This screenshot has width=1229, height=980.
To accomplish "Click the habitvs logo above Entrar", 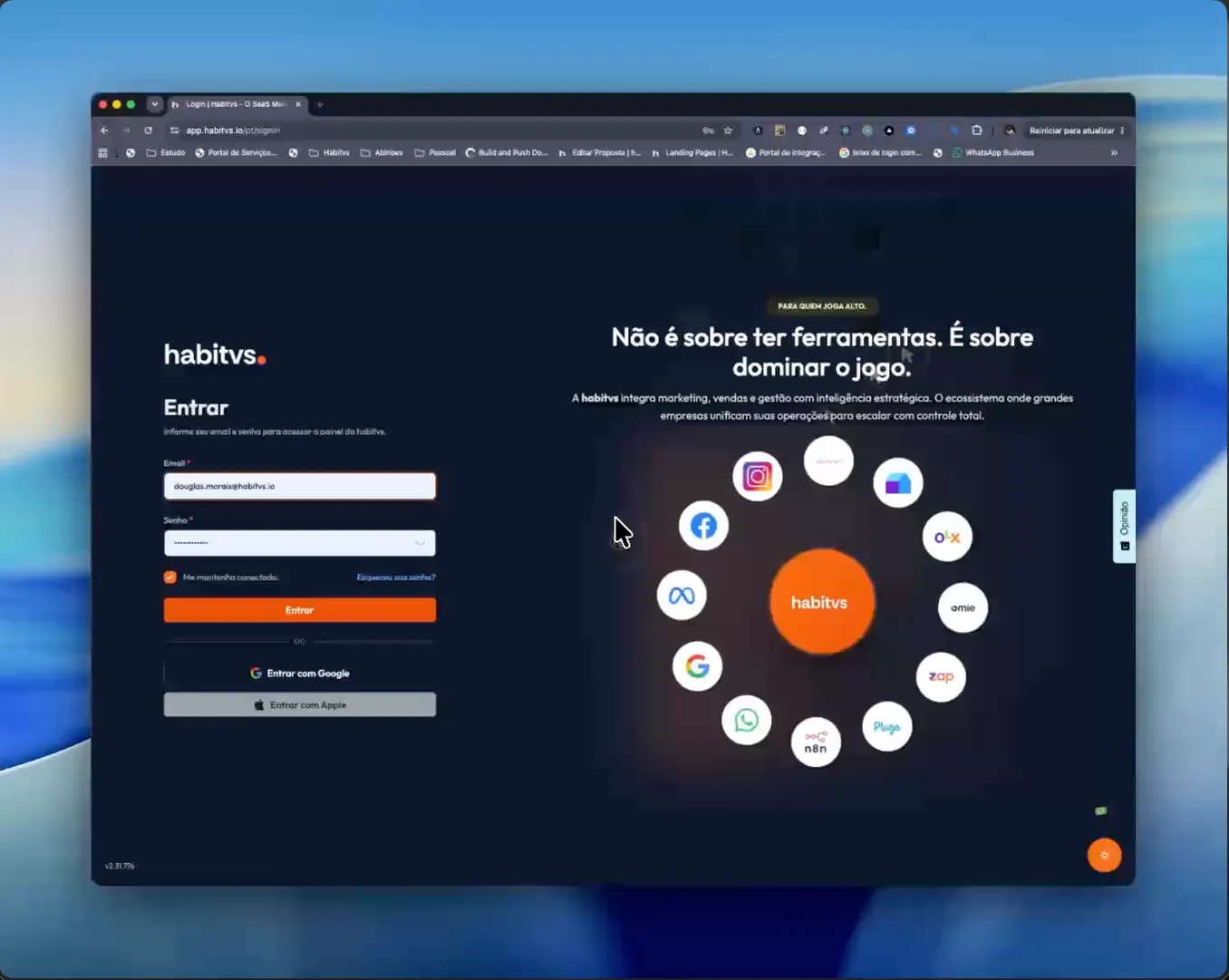I will coord(215,354).
